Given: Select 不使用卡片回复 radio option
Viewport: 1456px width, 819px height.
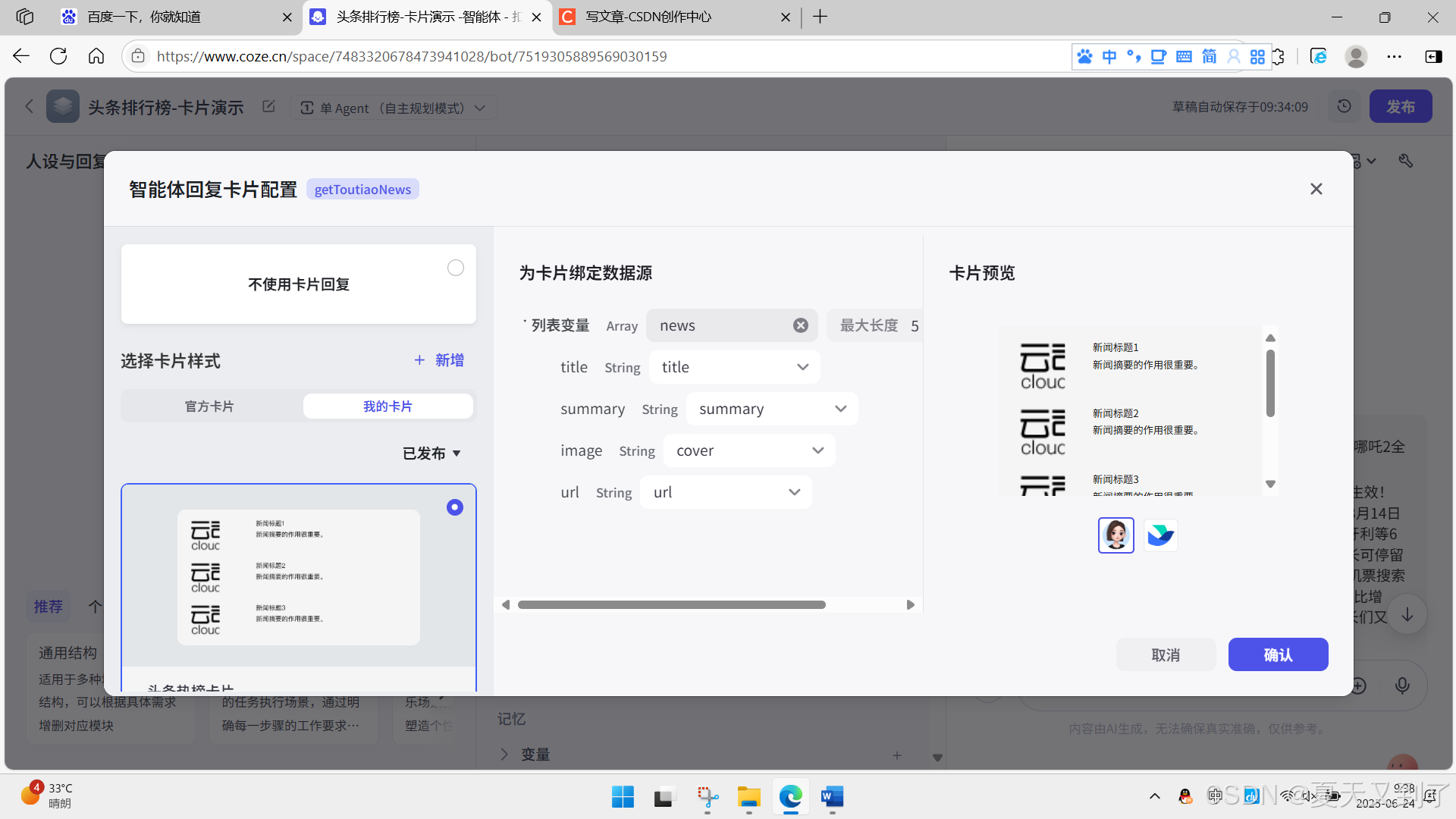Looking at the screenshot, I should point(455,268).
